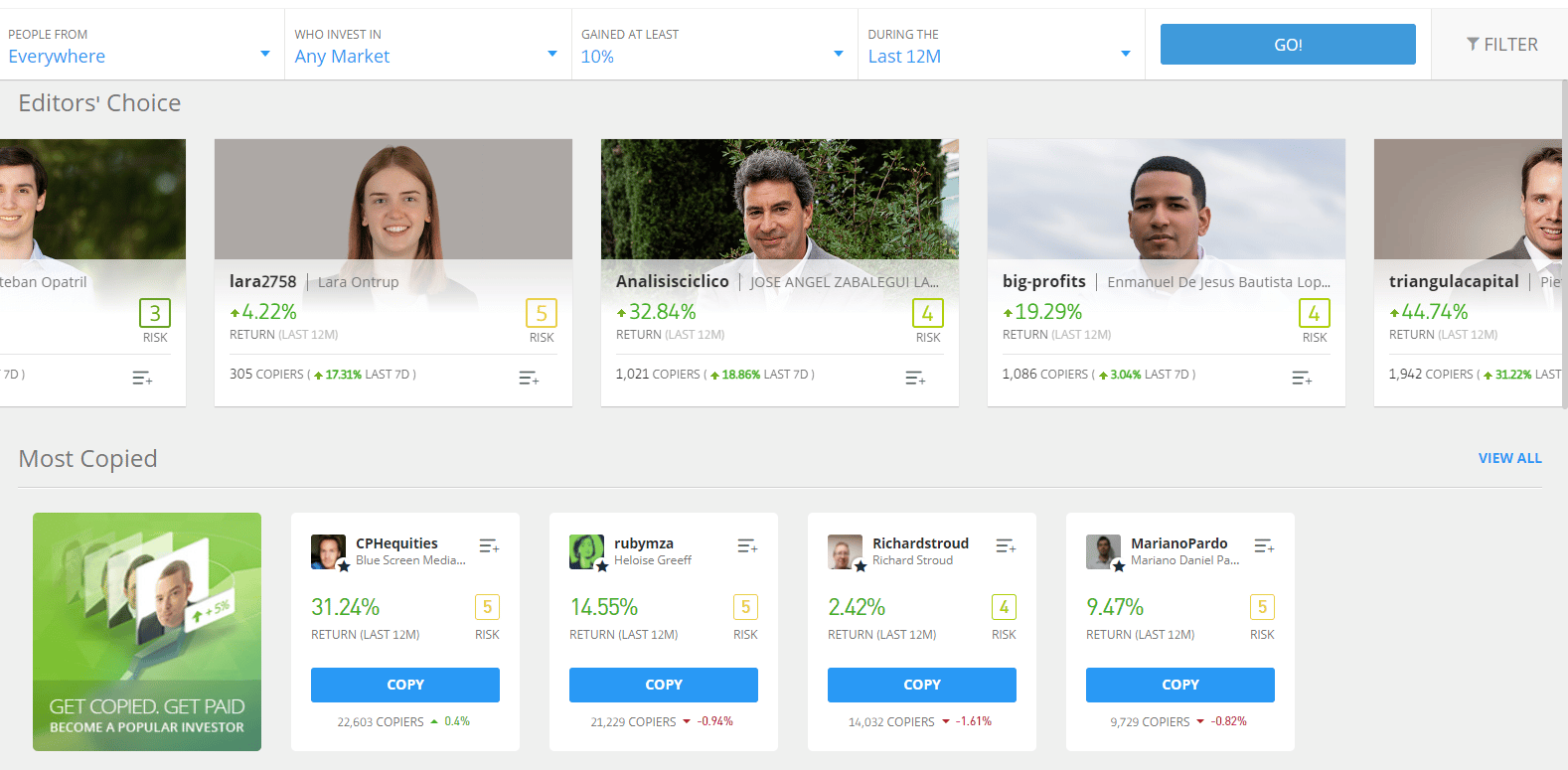Click the GO! search button
Screen dimensions: 1568x770
(x=1288, y=45)
